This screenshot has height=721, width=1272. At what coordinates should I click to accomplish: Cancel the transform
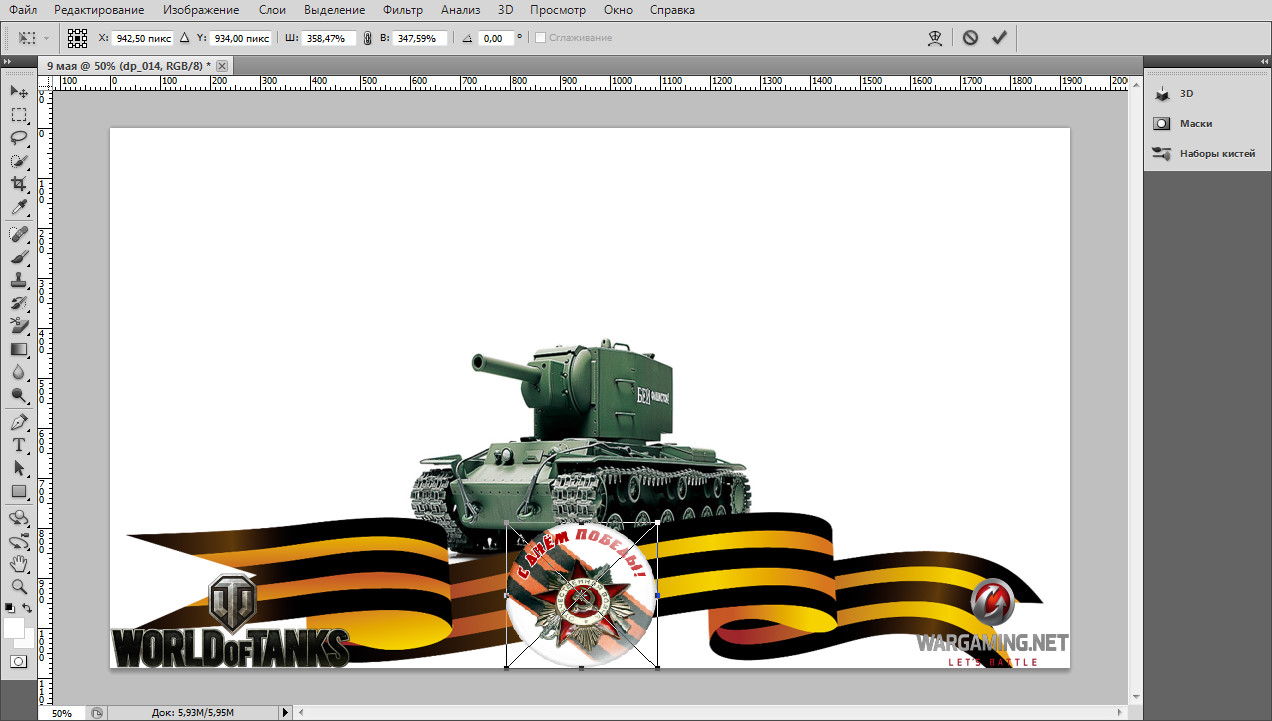pos(970,38)
